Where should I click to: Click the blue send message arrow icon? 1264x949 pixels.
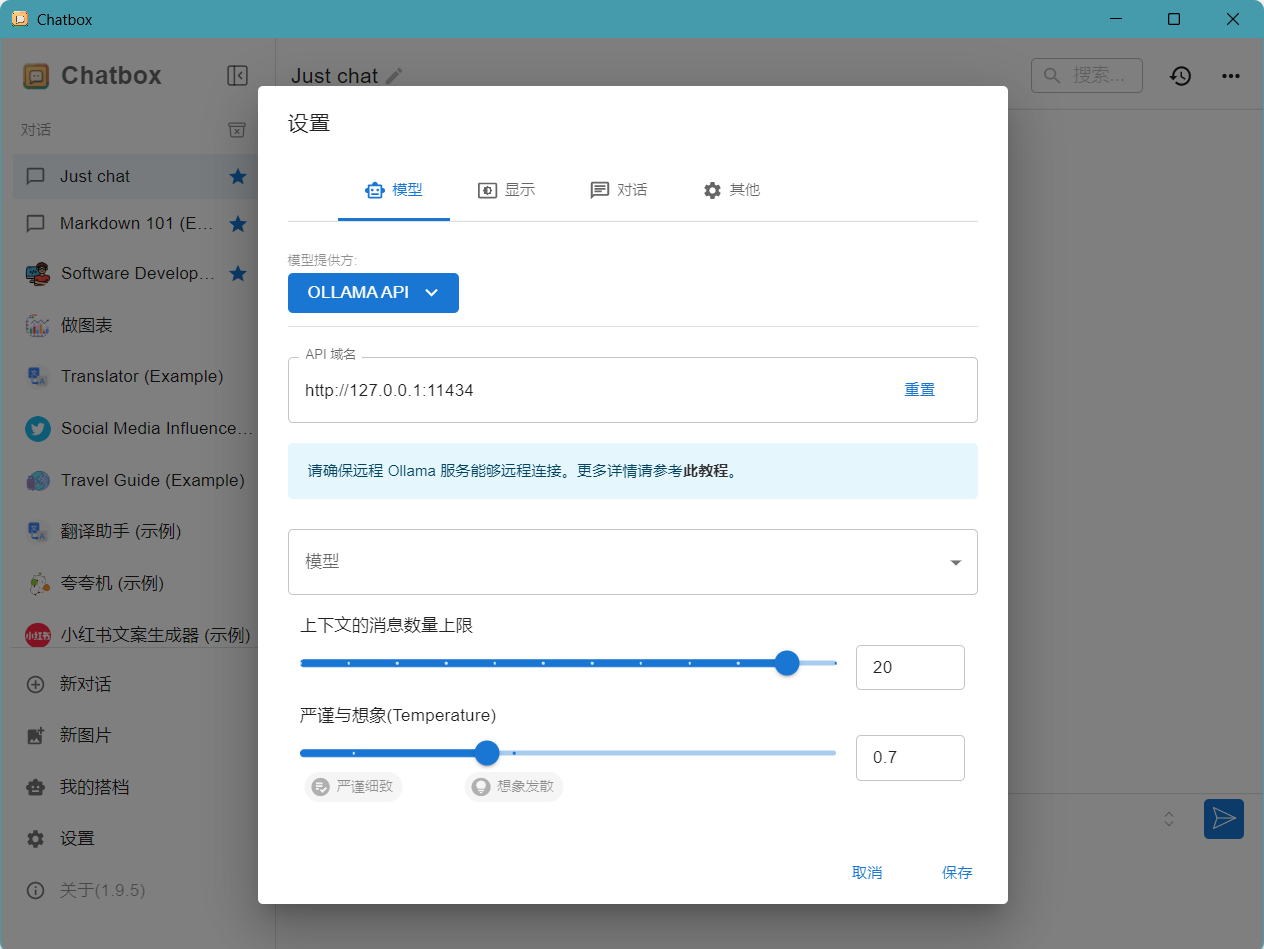(x=1223, y=819)
